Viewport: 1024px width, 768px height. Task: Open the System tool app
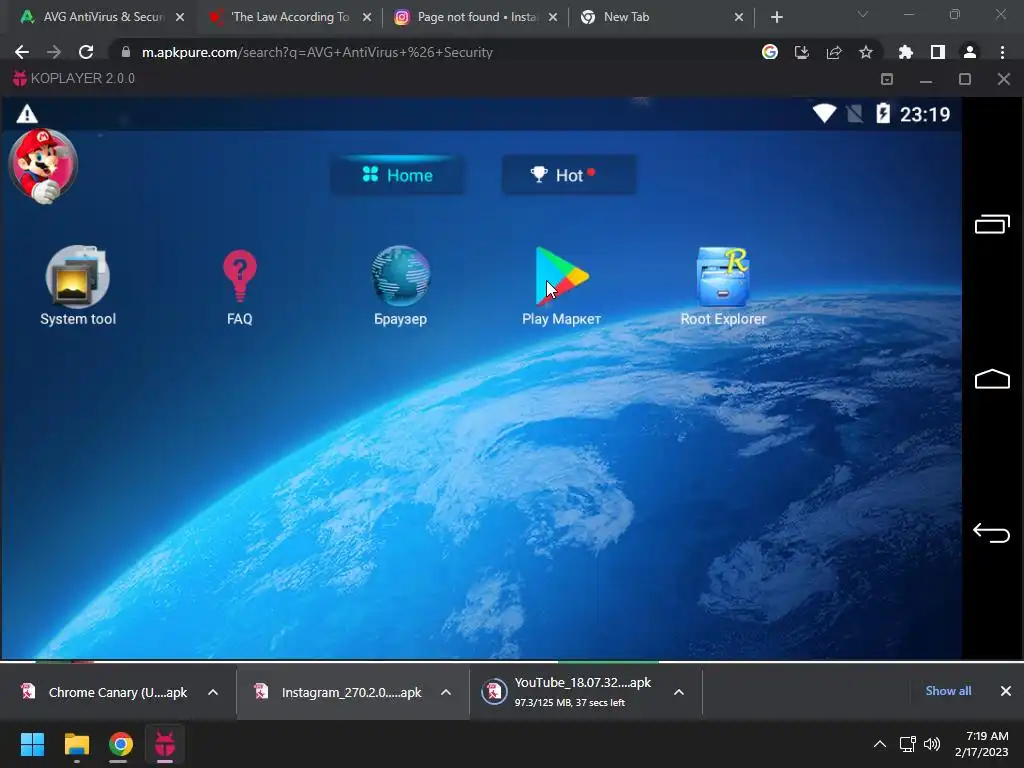(78, 285)
